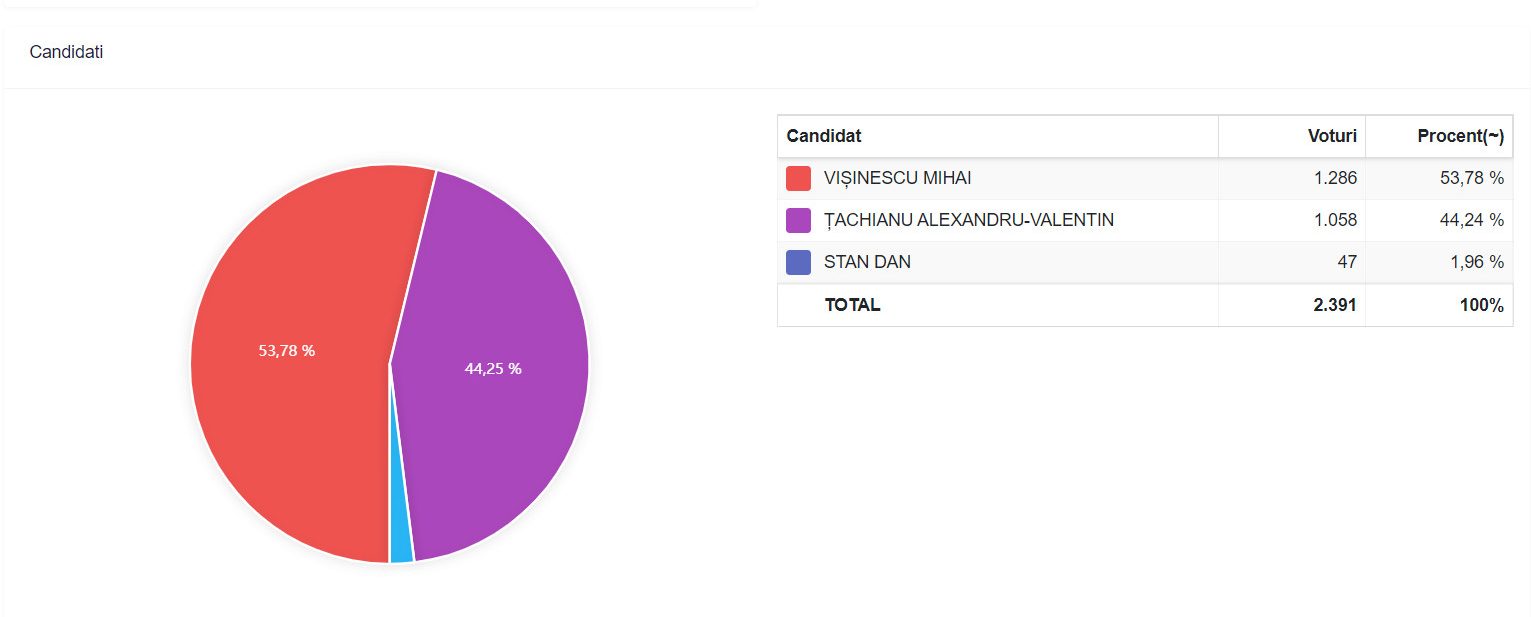
Task: Click the Candidat column header
Action: [824, 136]
